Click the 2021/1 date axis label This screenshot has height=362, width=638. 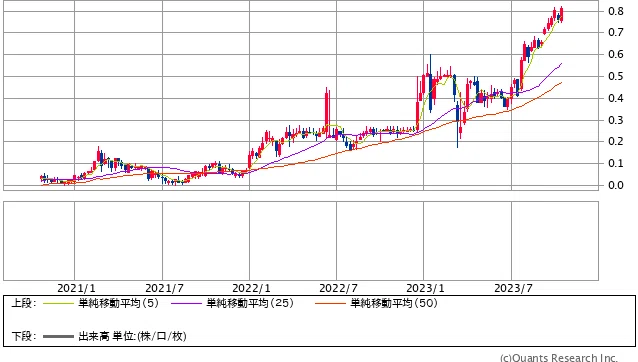pyautogui.click(x=76, y=288)
